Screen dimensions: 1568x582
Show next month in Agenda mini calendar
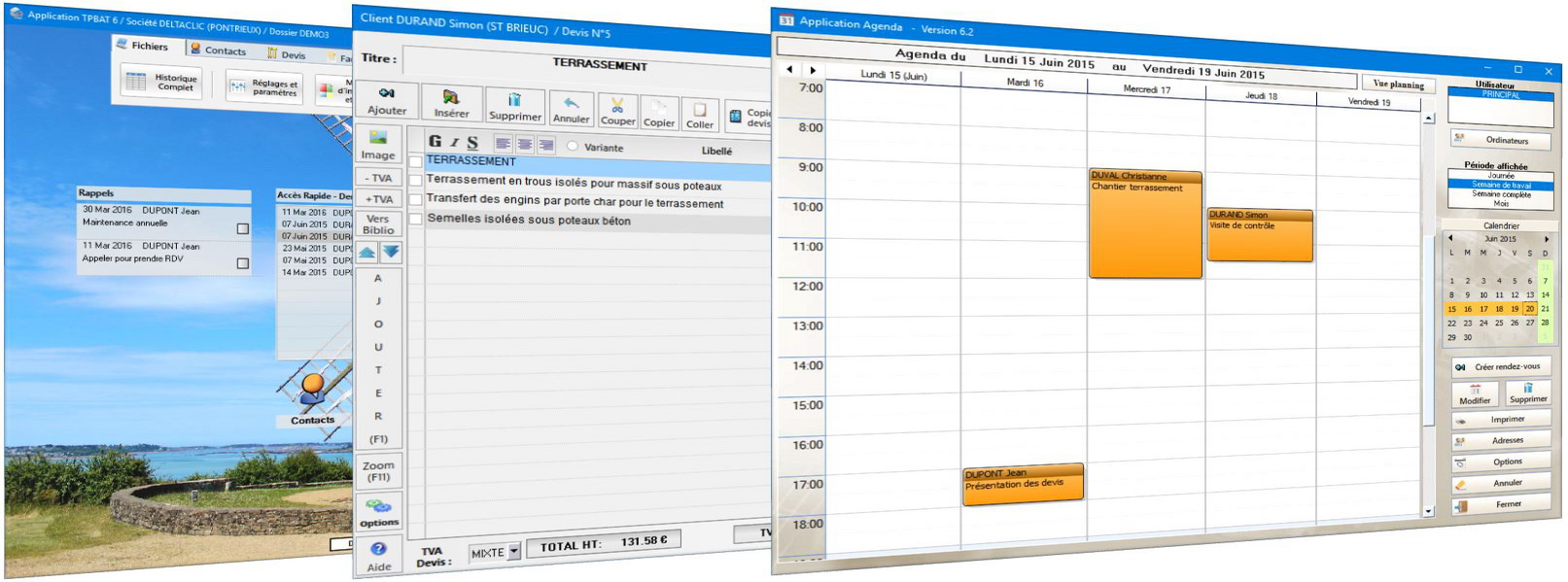click(1546, 239)
